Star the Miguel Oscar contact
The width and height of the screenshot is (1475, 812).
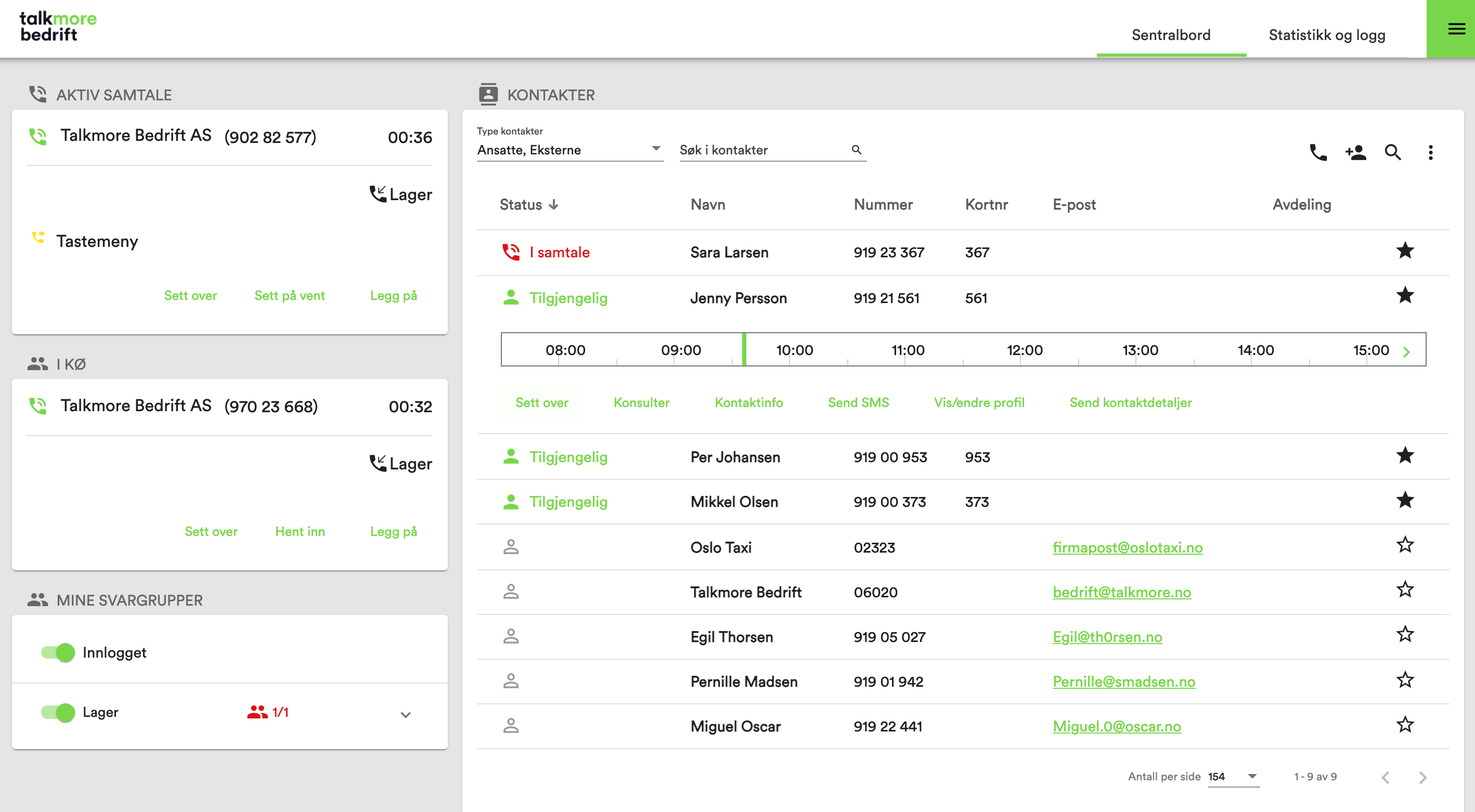tap(1405, 725)
